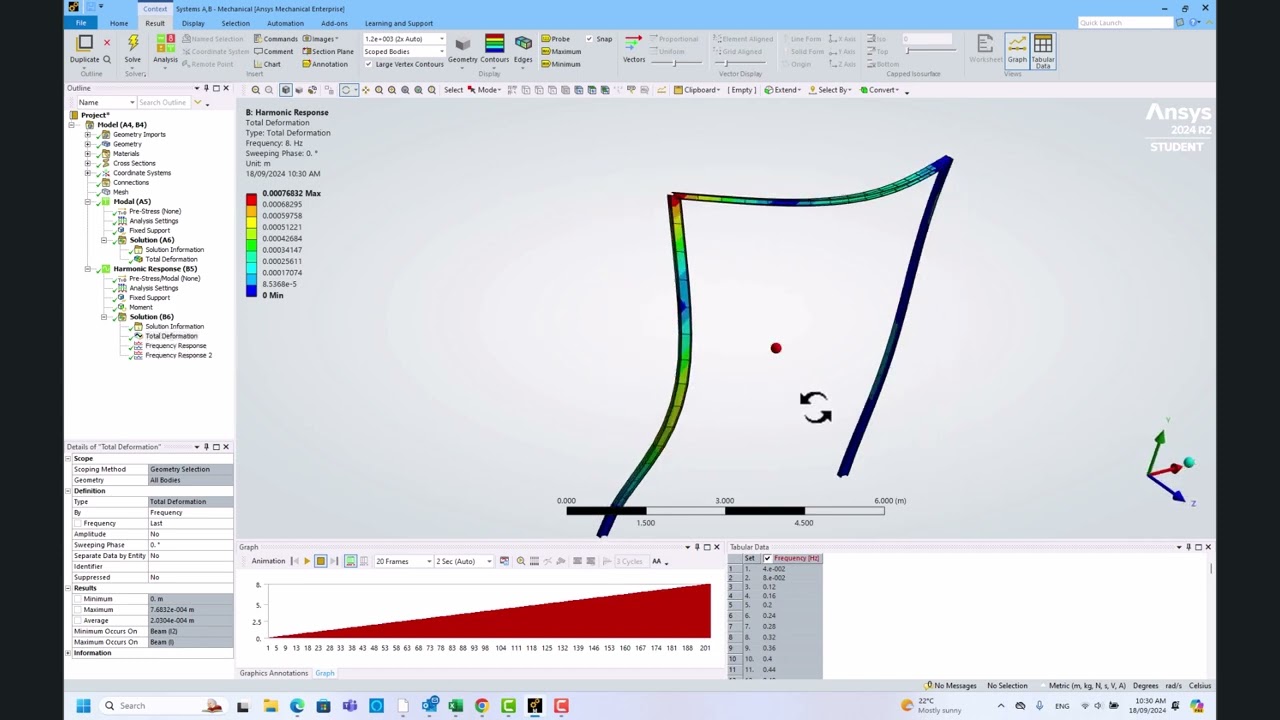This screenshot has height=720, width=1280.
Task: Open the Contours rainbow icon
Action: (x=494, y=43)
